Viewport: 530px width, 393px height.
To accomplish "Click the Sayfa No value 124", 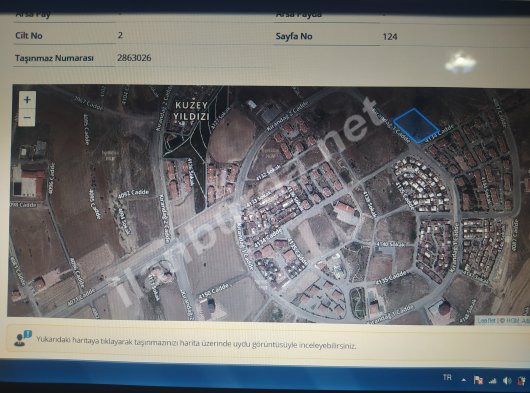I will click(x=390, y=36).
